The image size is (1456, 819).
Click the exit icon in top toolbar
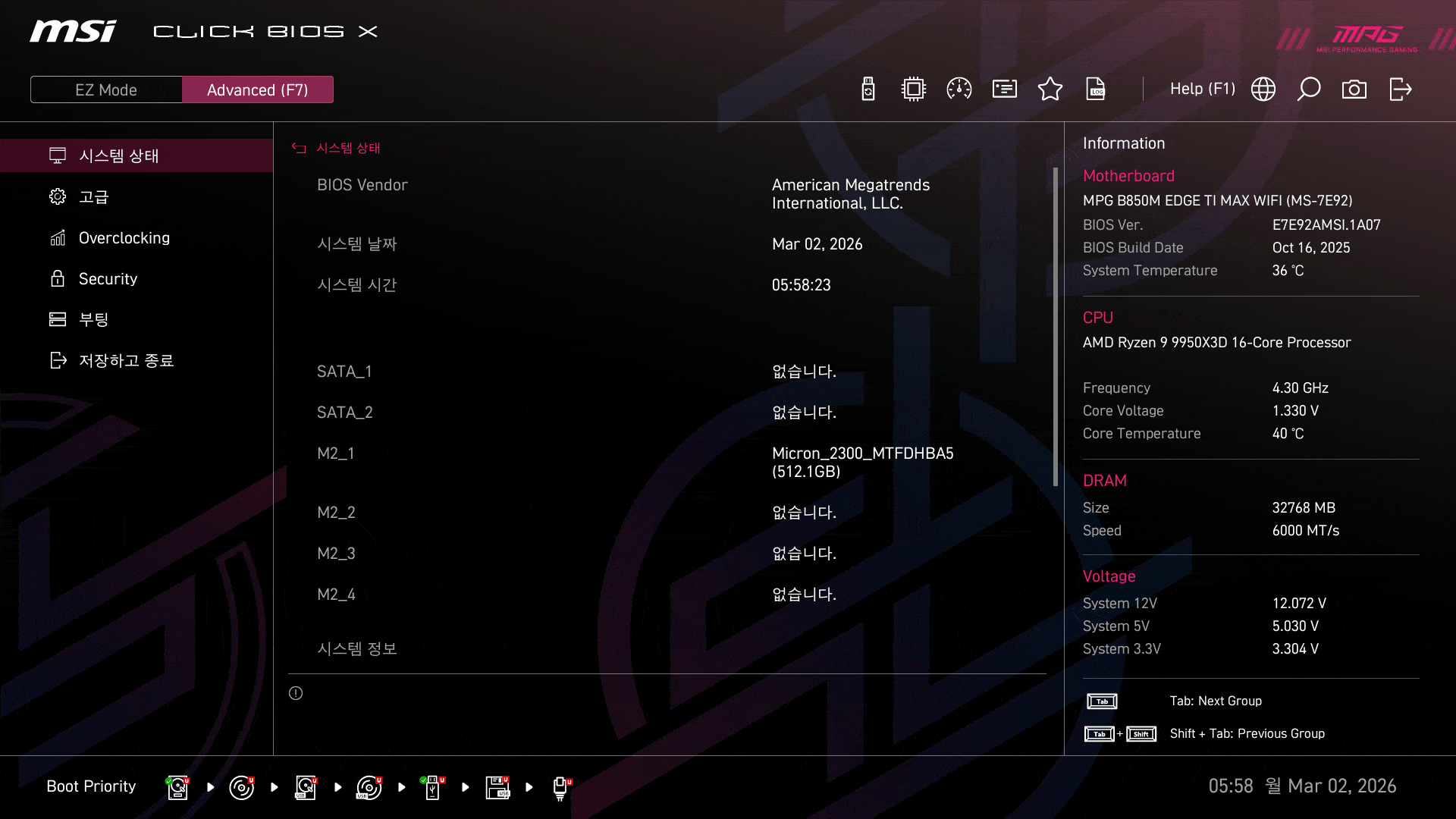click(1400, 89)
